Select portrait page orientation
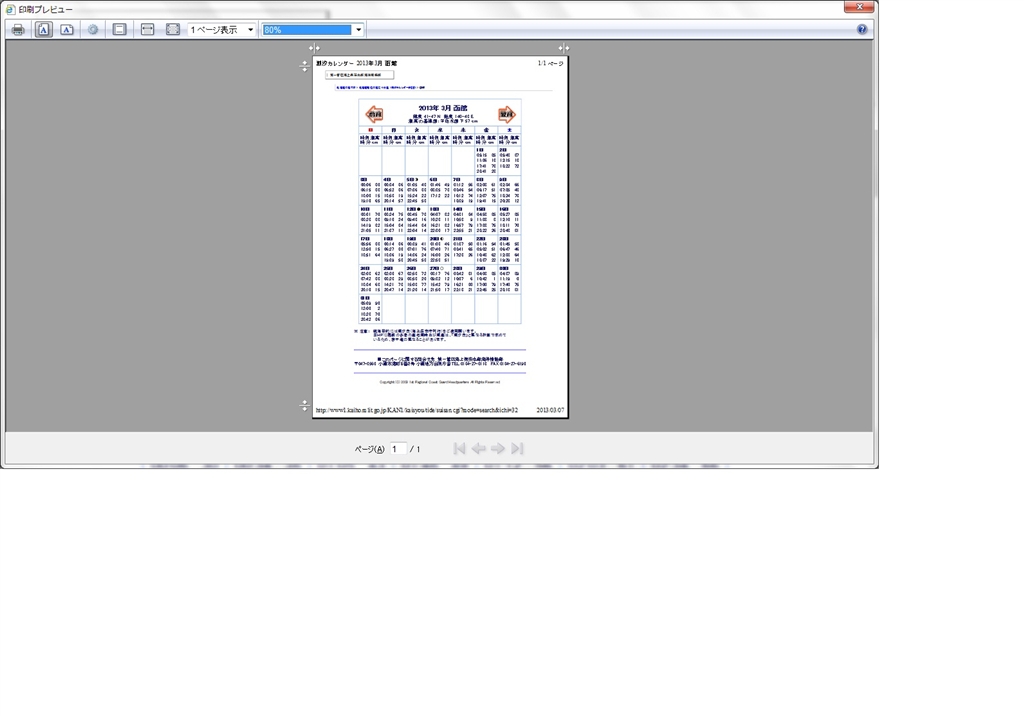 (44, 30)
